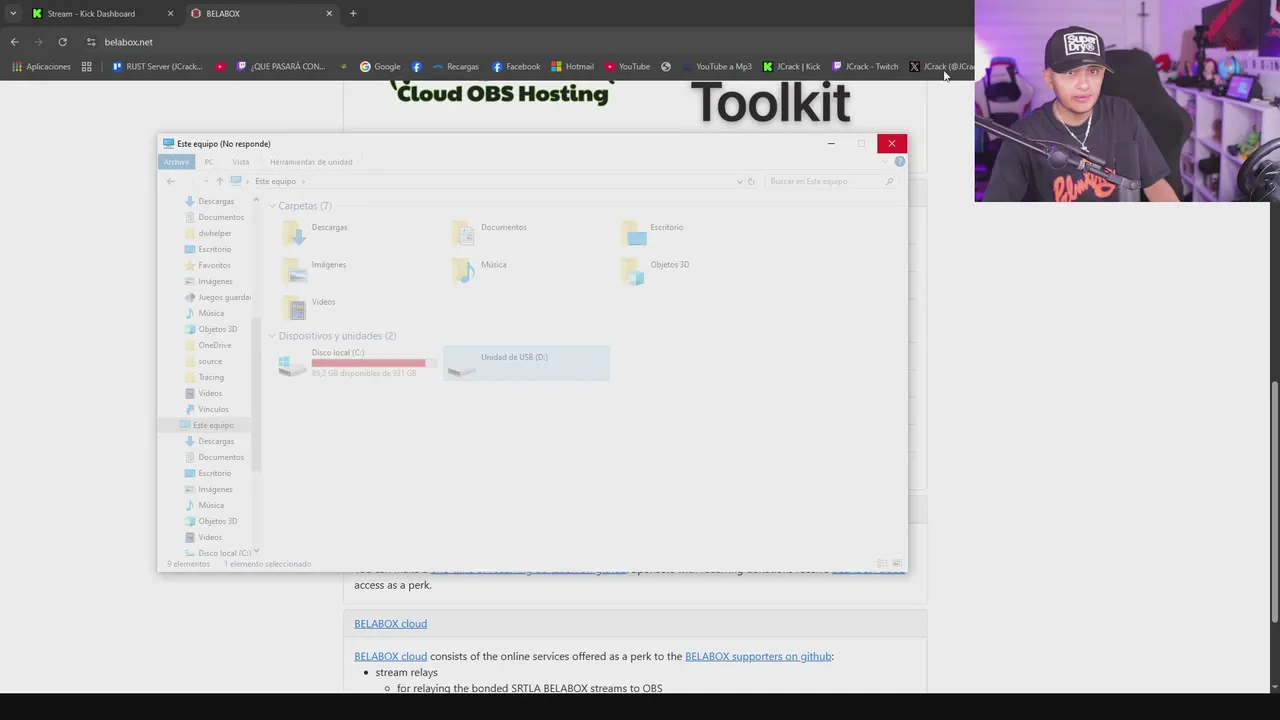
Task: Open the YouTube a Mp3 bookmark
Action: tap(716, 67)
